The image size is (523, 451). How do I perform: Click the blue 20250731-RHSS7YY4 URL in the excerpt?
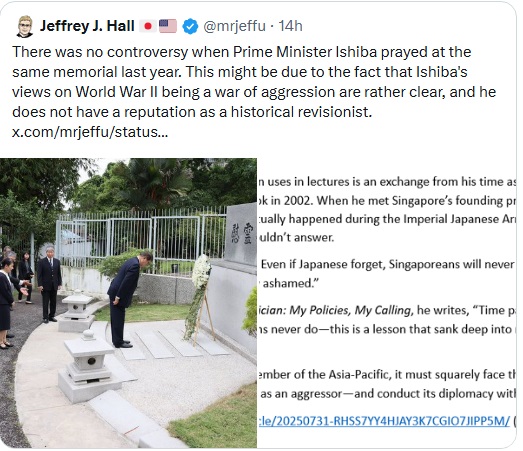[x=384, y=421]
